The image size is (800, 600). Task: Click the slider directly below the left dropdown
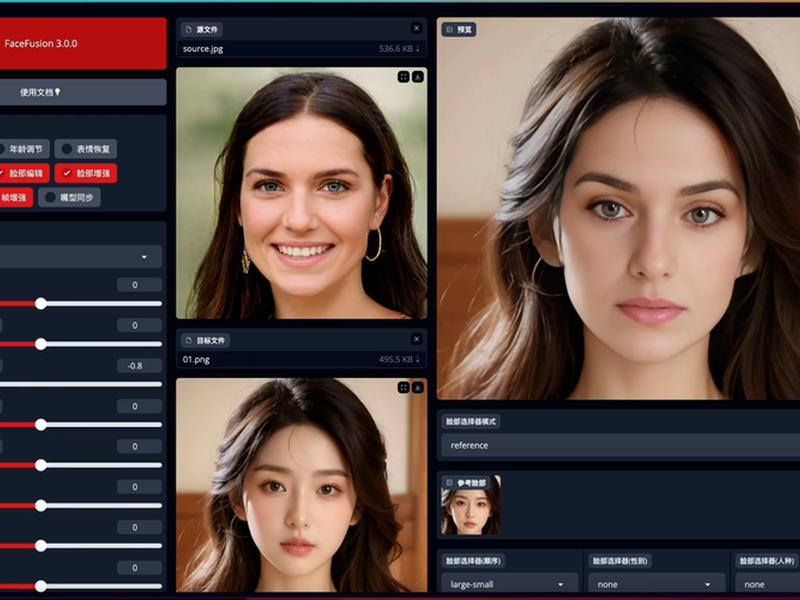click(81, 304)
